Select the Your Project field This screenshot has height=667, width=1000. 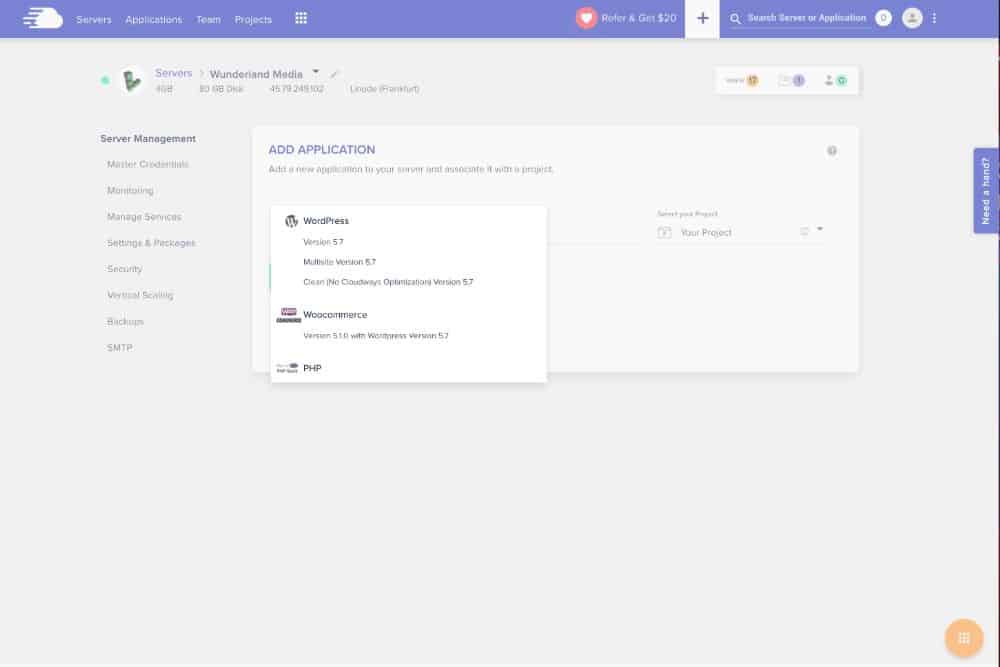pos(740,233)
